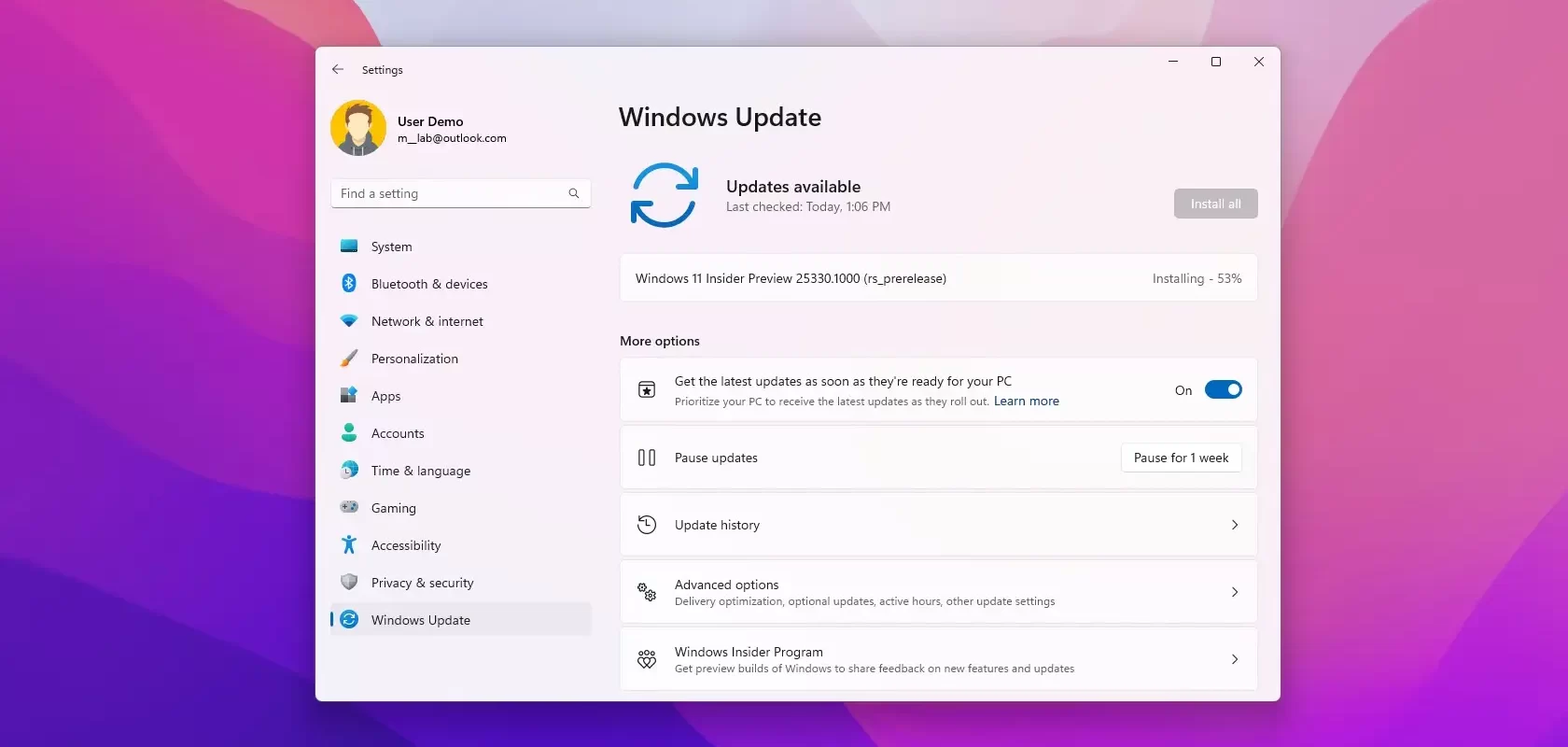Click the Advanced options gears icon

point(647,591)
